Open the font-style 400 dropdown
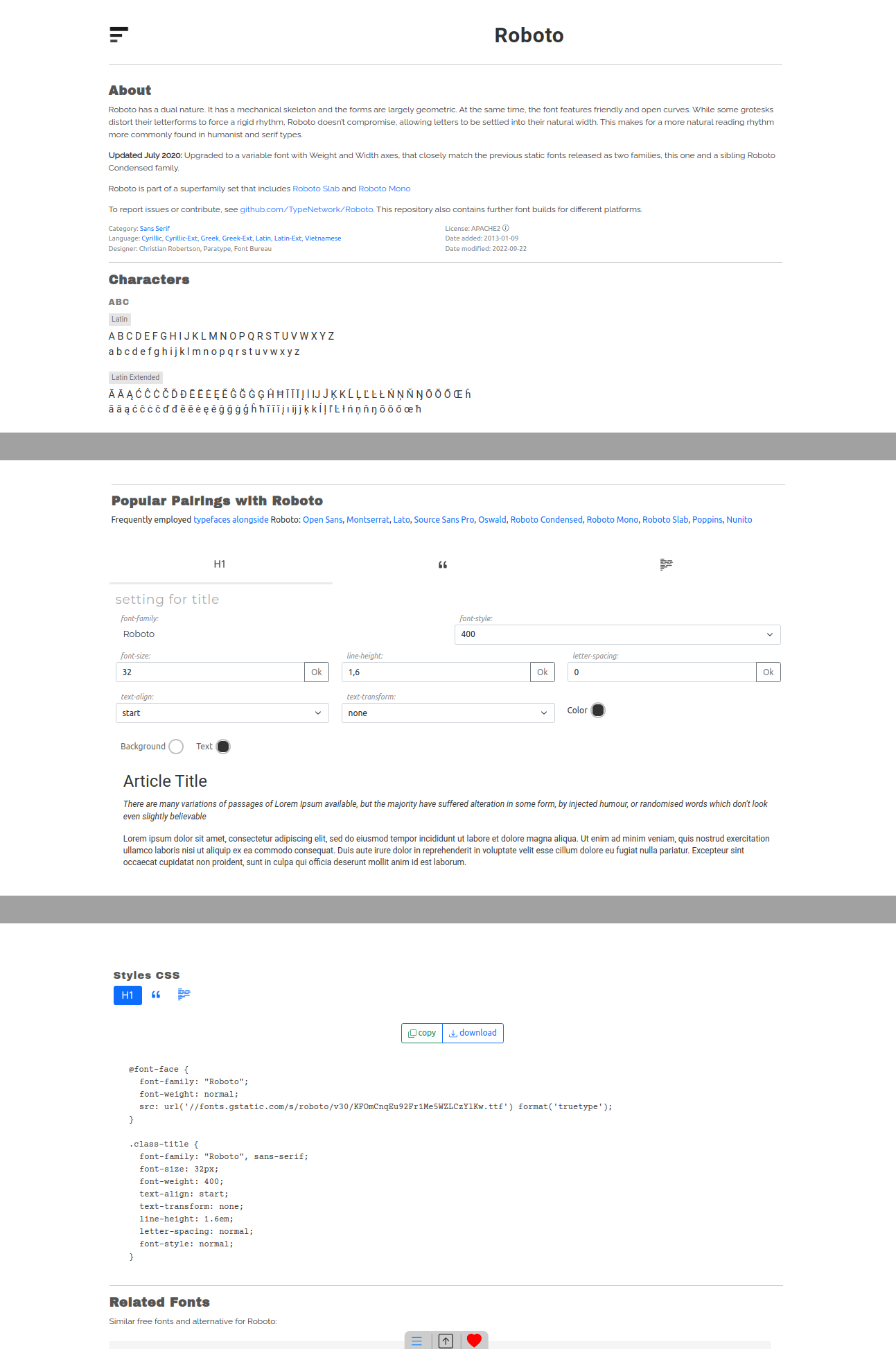This screenshot has height=1349, width=896. (x=617, y=634)
